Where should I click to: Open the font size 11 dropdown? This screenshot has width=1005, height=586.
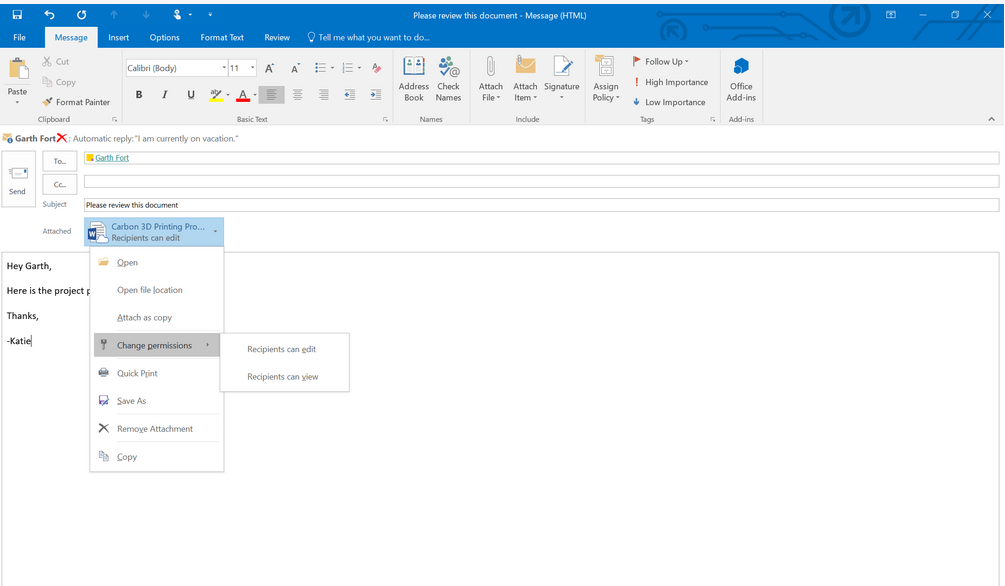point(253,68)
